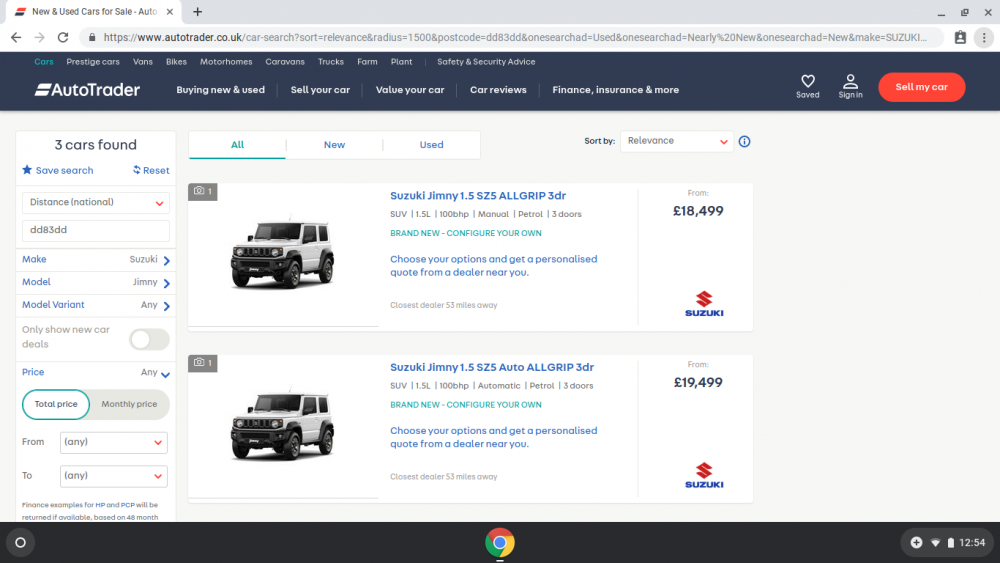Click Sell my car button

tap(922, 87)
